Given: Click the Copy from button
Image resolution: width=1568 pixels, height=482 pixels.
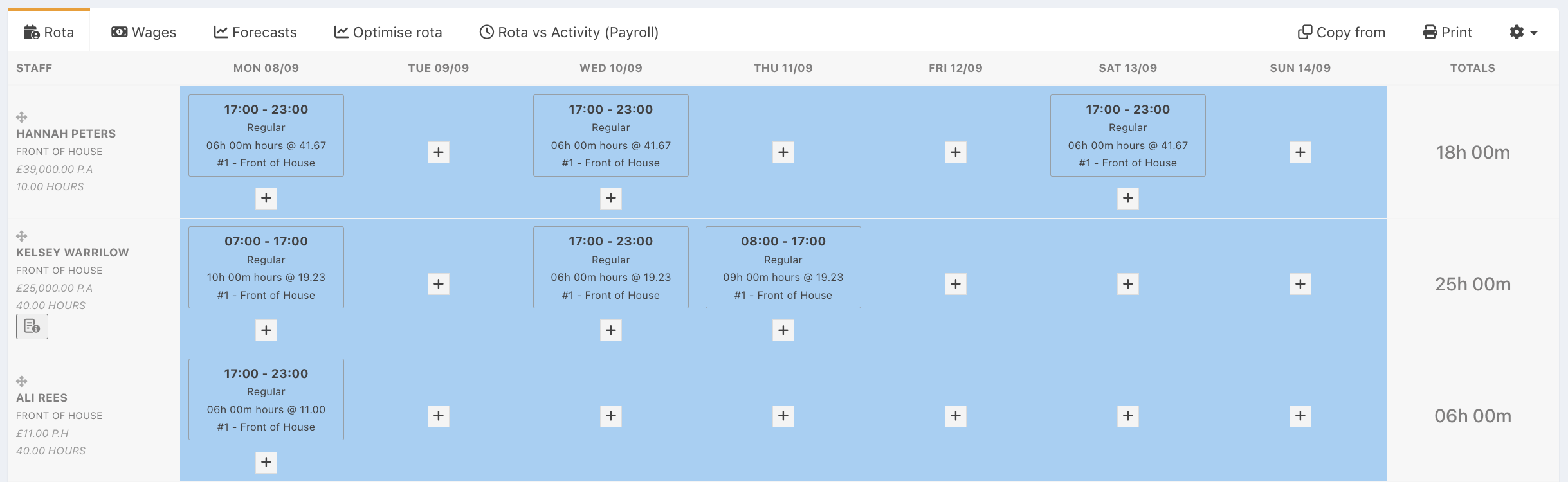Looking at the screenshot, I should 1342,32.
